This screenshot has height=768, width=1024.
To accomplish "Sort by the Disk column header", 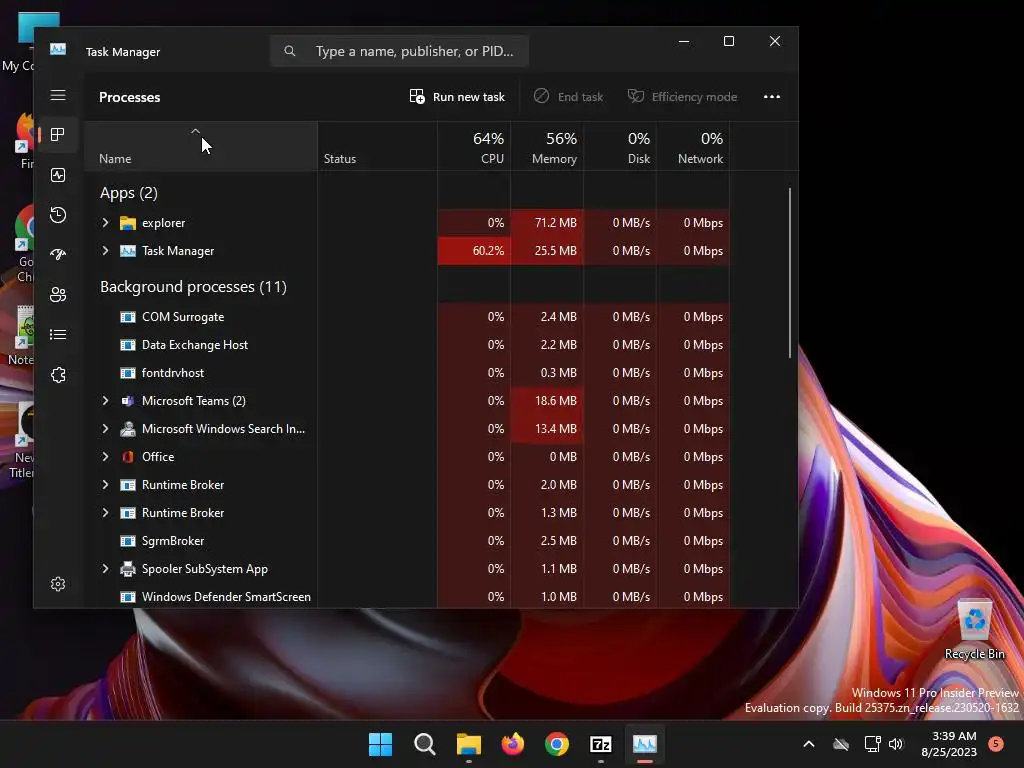I will coord(620,146).
